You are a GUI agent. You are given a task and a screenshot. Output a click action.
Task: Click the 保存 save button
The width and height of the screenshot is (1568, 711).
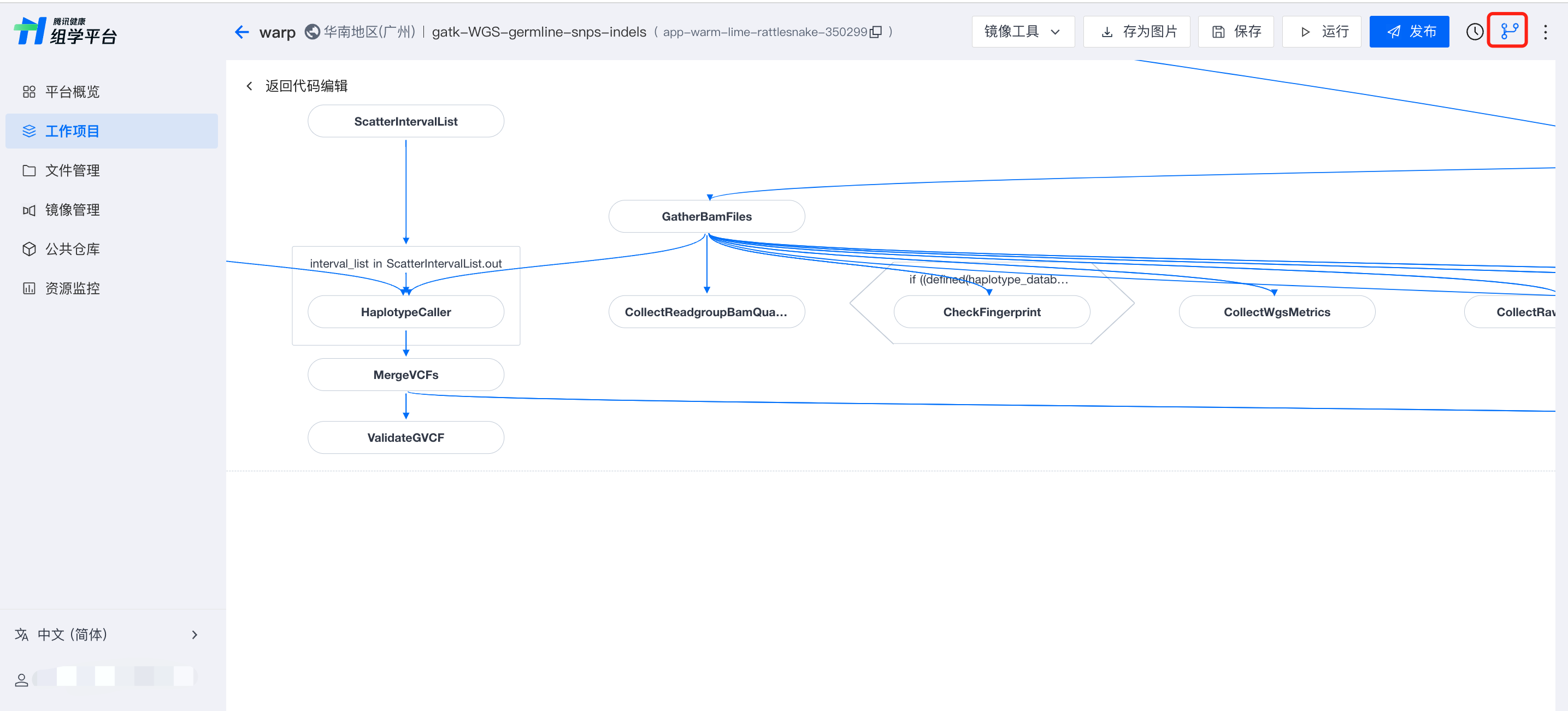[1235, 32]
